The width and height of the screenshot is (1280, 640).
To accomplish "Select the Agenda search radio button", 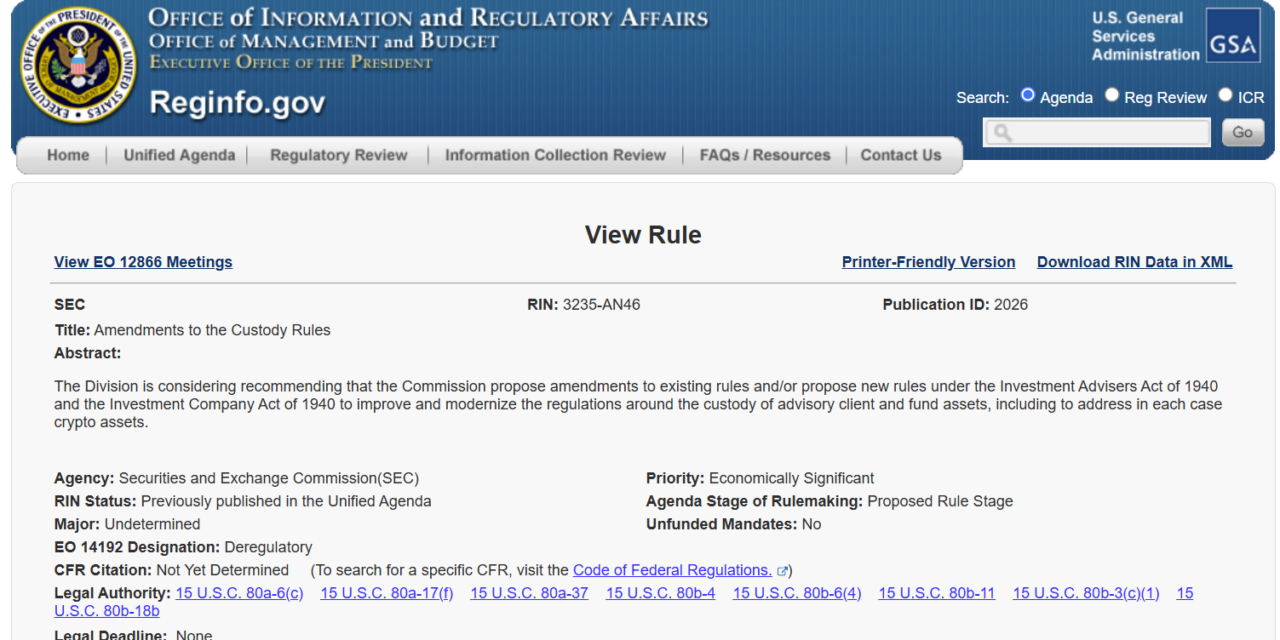I will [x=1027, y=96].
